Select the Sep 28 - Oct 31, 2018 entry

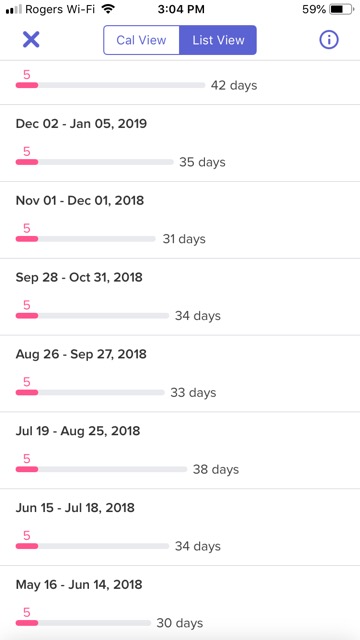[x=180, y=297]
